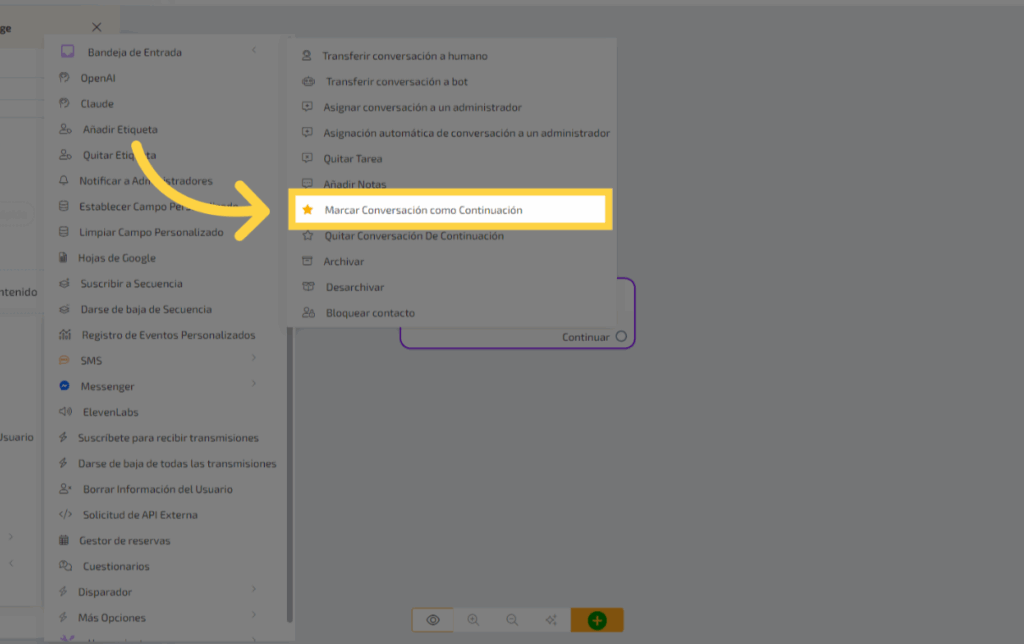
Task: Click the star icon beside Marcar Conversación como Continuación
Action: [x=308, y=210]
